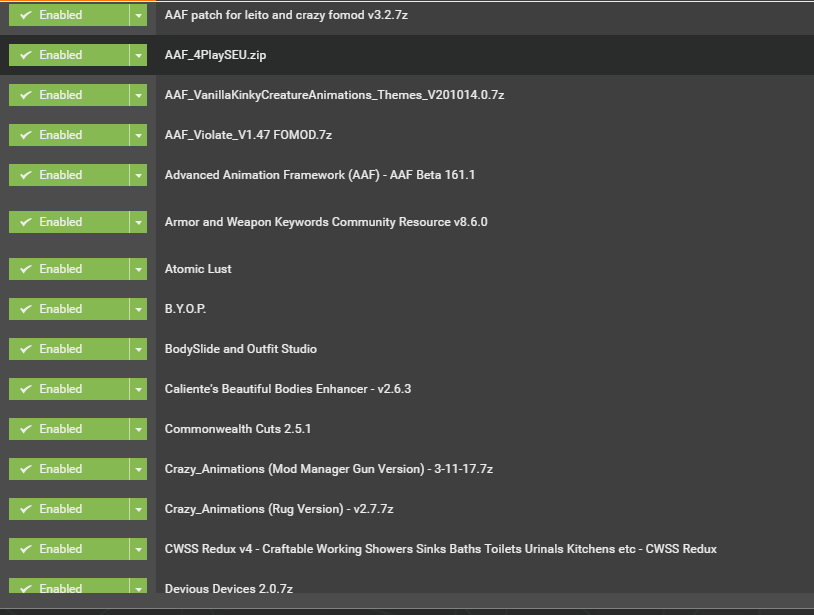Screen dimensions: 814x615
Task: Select mod name Atomic Lust
Action: (198, 269)
